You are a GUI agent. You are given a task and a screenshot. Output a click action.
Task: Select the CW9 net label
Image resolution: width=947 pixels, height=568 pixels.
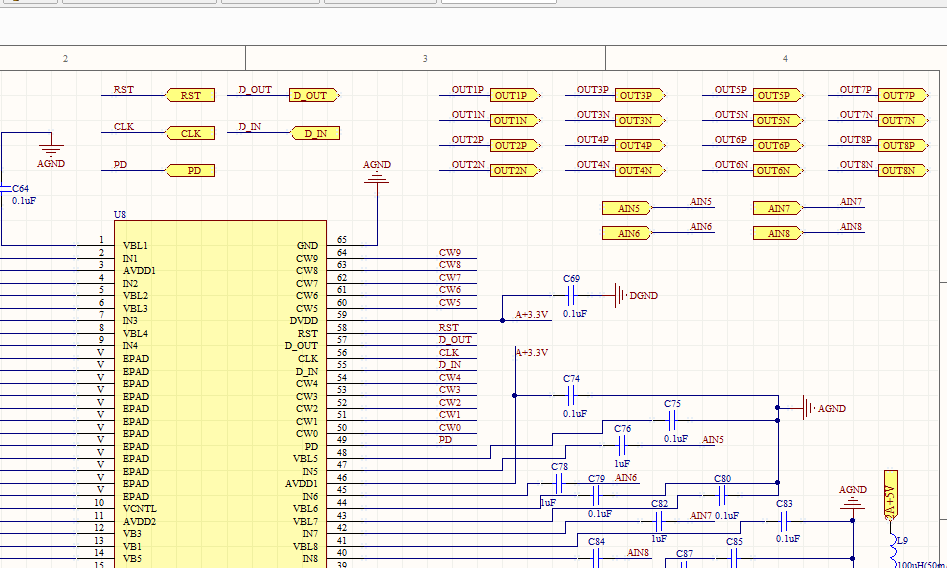click(x=450, y=253)
